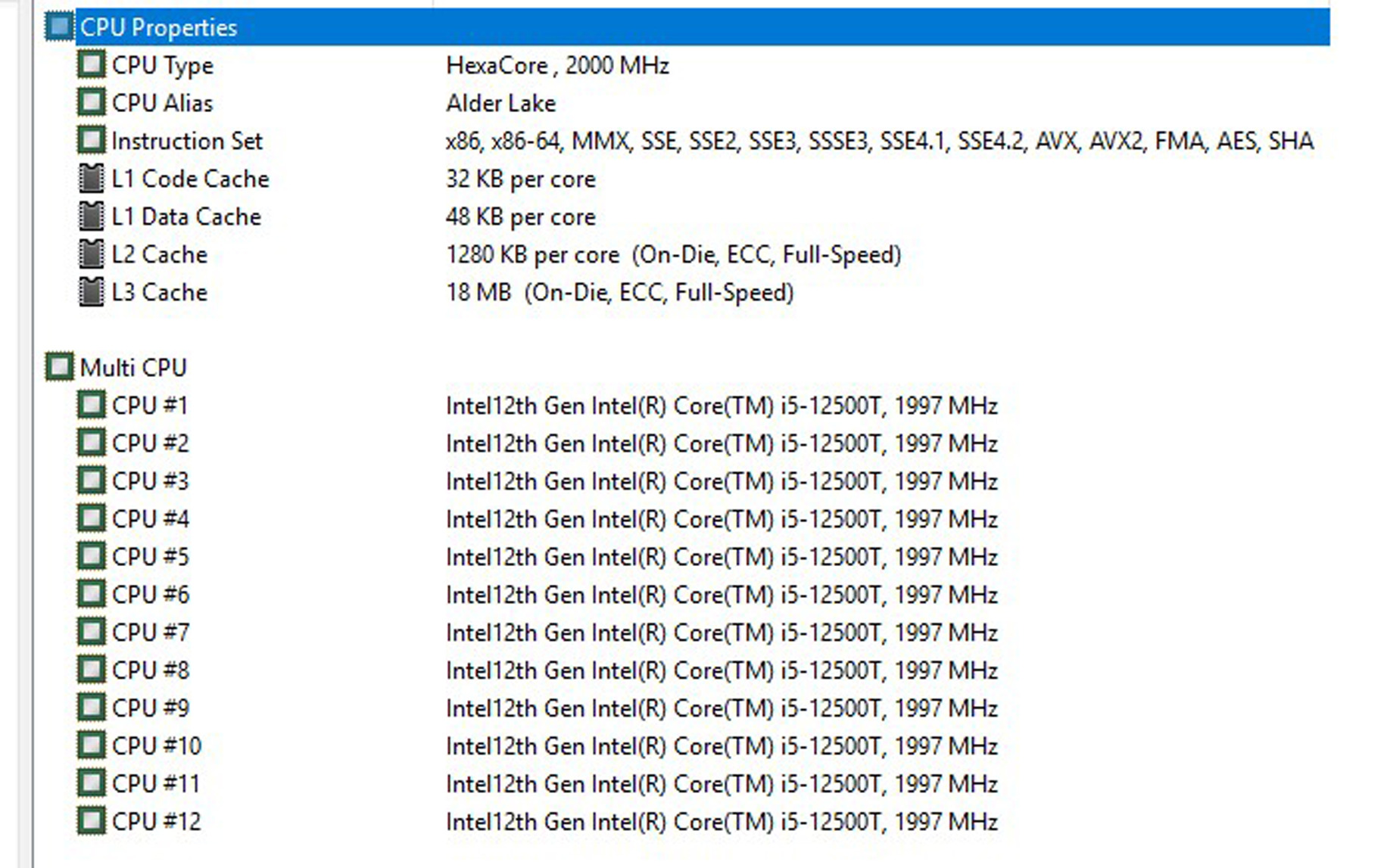
Task: Click the i5-12500T value for CPU #7
Action: pos(722,633)
